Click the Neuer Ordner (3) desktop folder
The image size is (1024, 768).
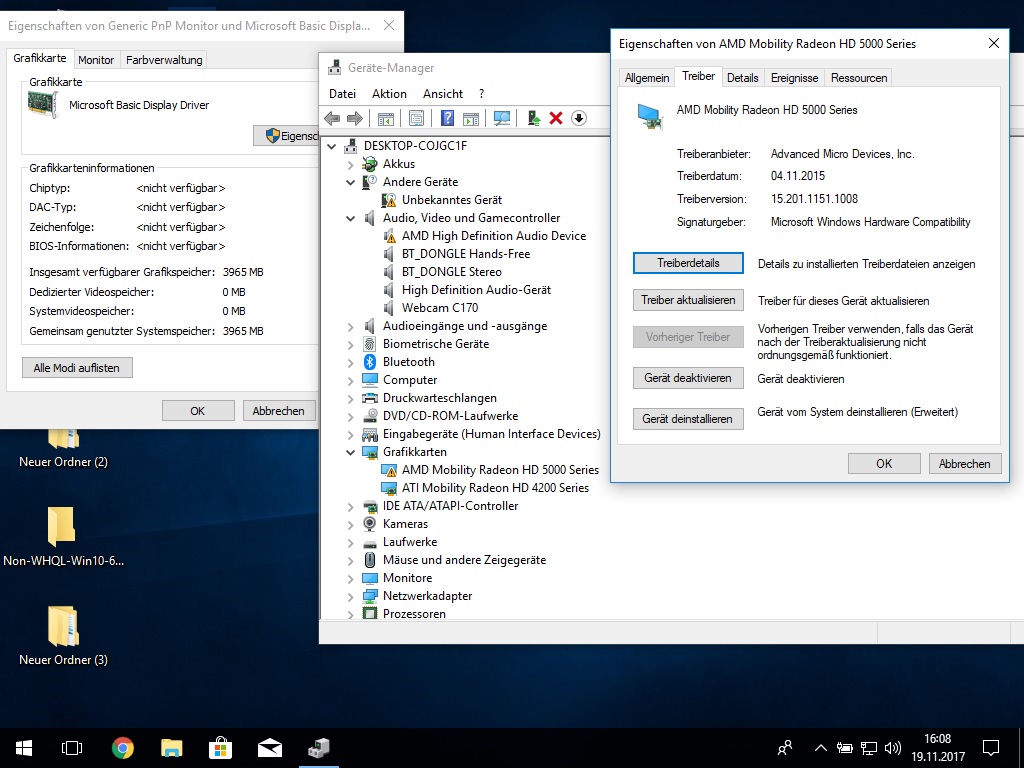click(x=63, y=635)
